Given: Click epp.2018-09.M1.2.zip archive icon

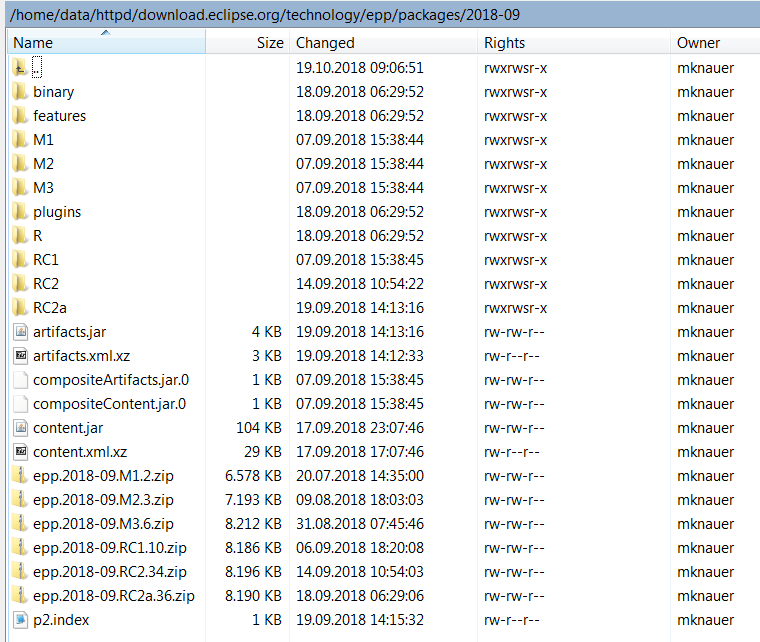Looking at the screenshot, I should [x=20, y=475].
